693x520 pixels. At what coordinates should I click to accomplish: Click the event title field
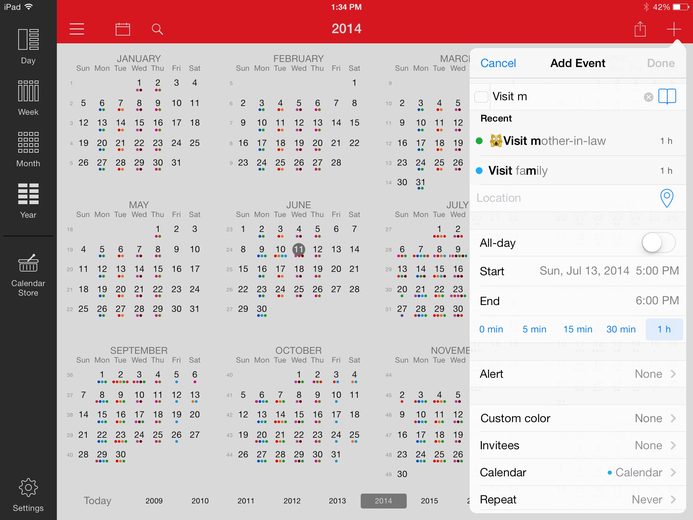pyautogui.click(x=566, y=96)
